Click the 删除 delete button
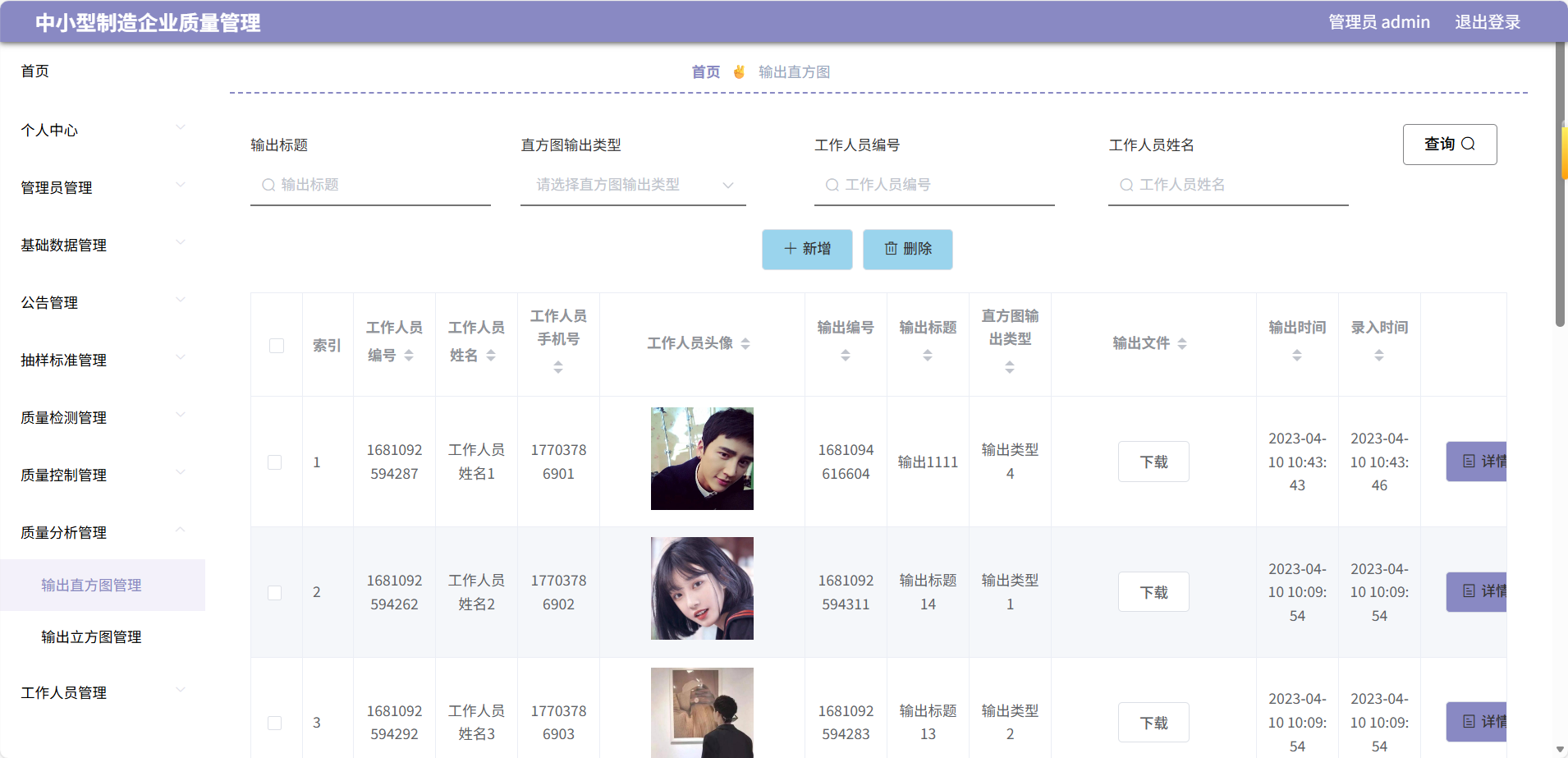This screenshot has height=758, width=1568. point(908,249)
